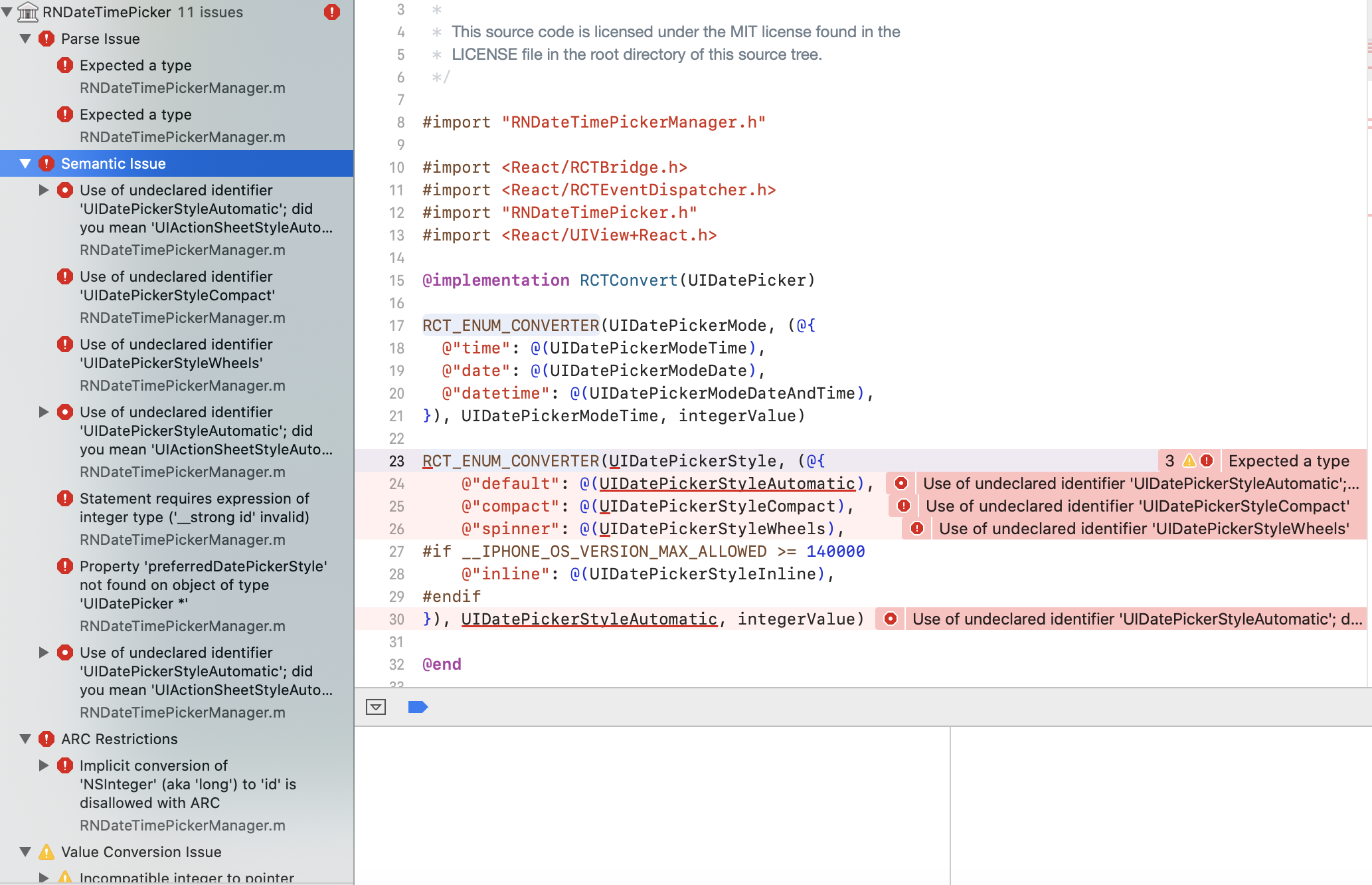Screen dimensions: 1372x885
Task: Select the Parse Issue entry in the navigator
Action: pos(101,39)
